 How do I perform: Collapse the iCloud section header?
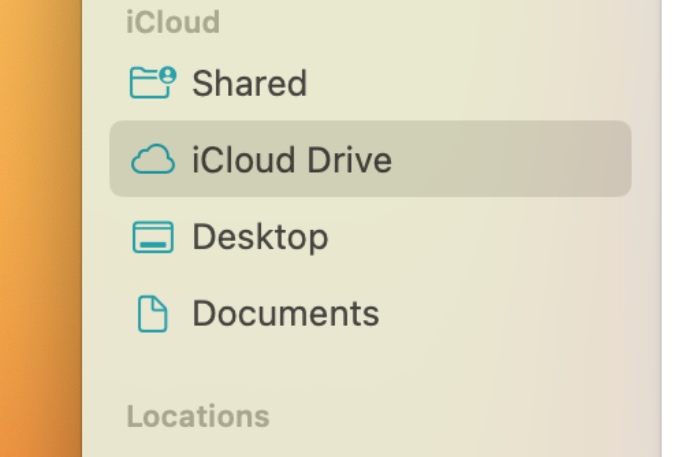[173, 23]
